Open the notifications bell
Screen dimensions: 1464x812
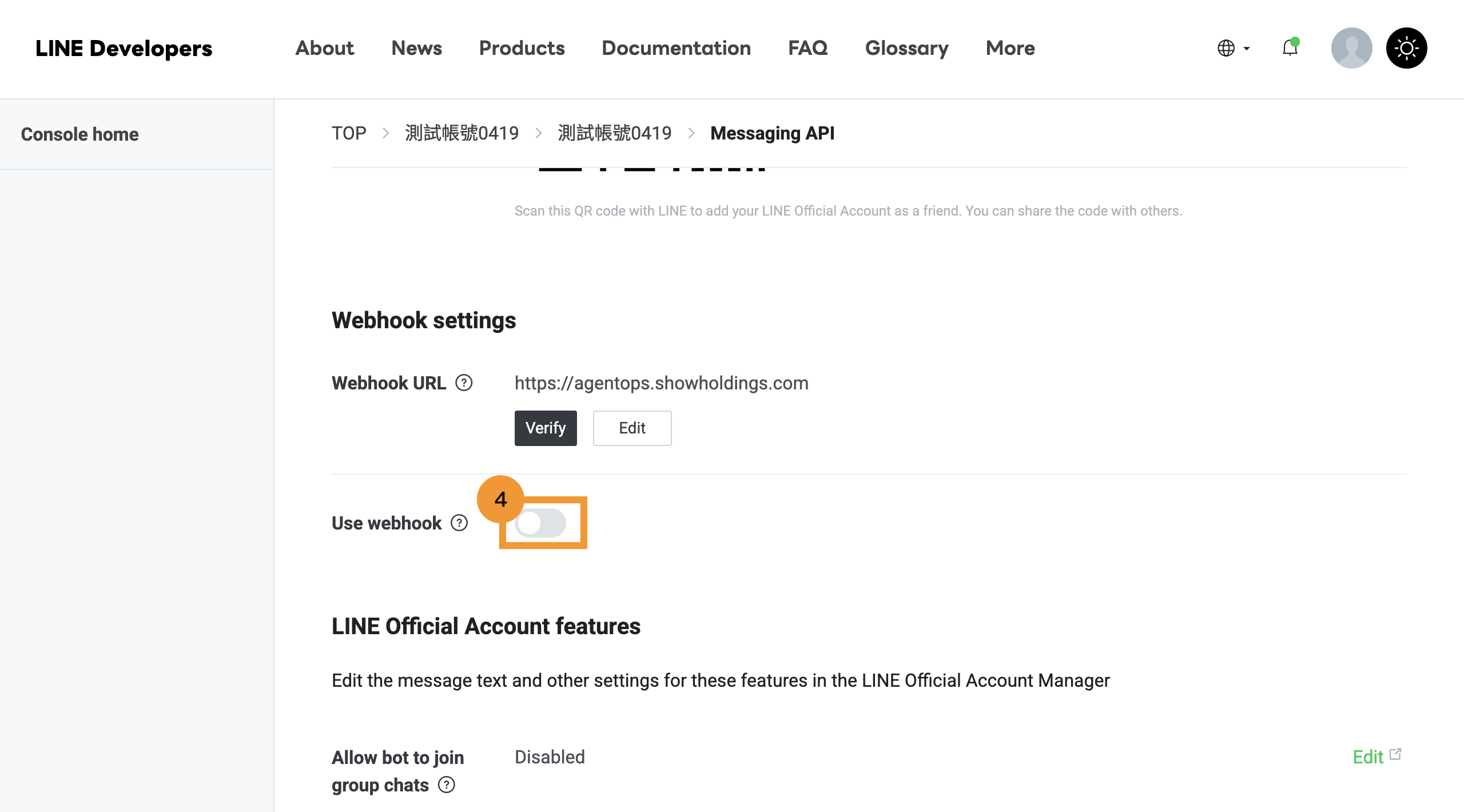point(1290,47)
